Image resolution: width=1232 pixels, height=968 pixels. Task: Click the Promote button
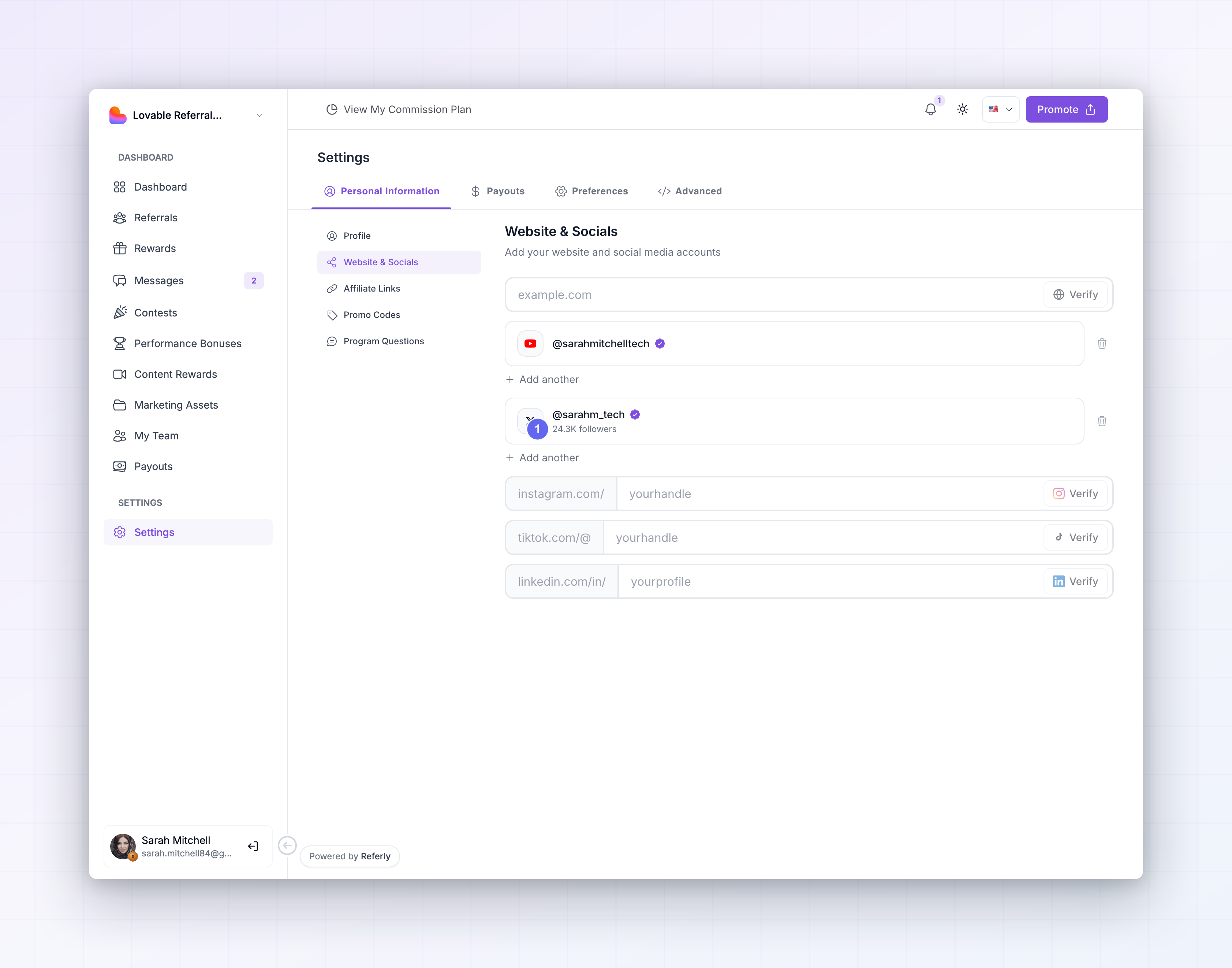tap(1067, 109)
